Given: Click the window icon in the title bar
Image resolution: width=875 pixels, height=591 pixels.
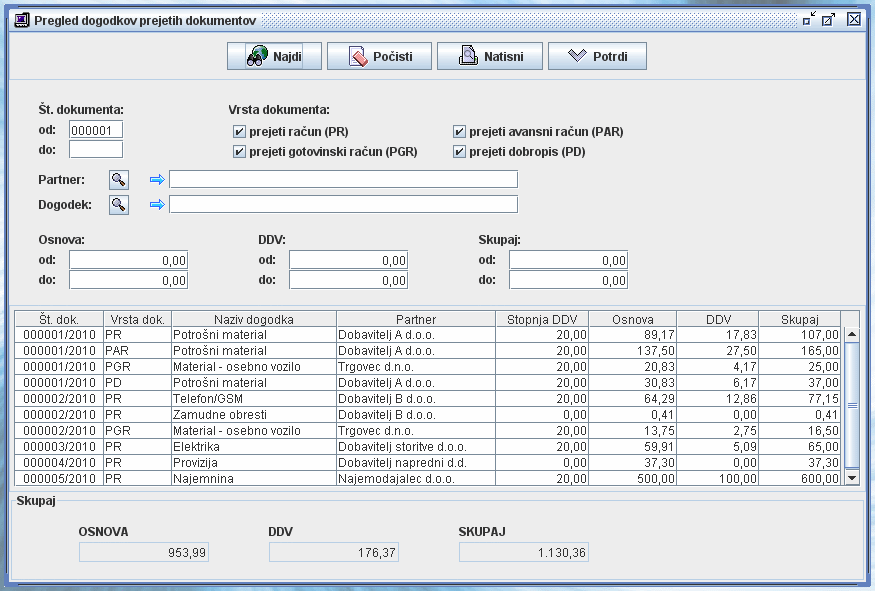Looking at the screenshot, I should pyautogui.click(x=21, y=19).
